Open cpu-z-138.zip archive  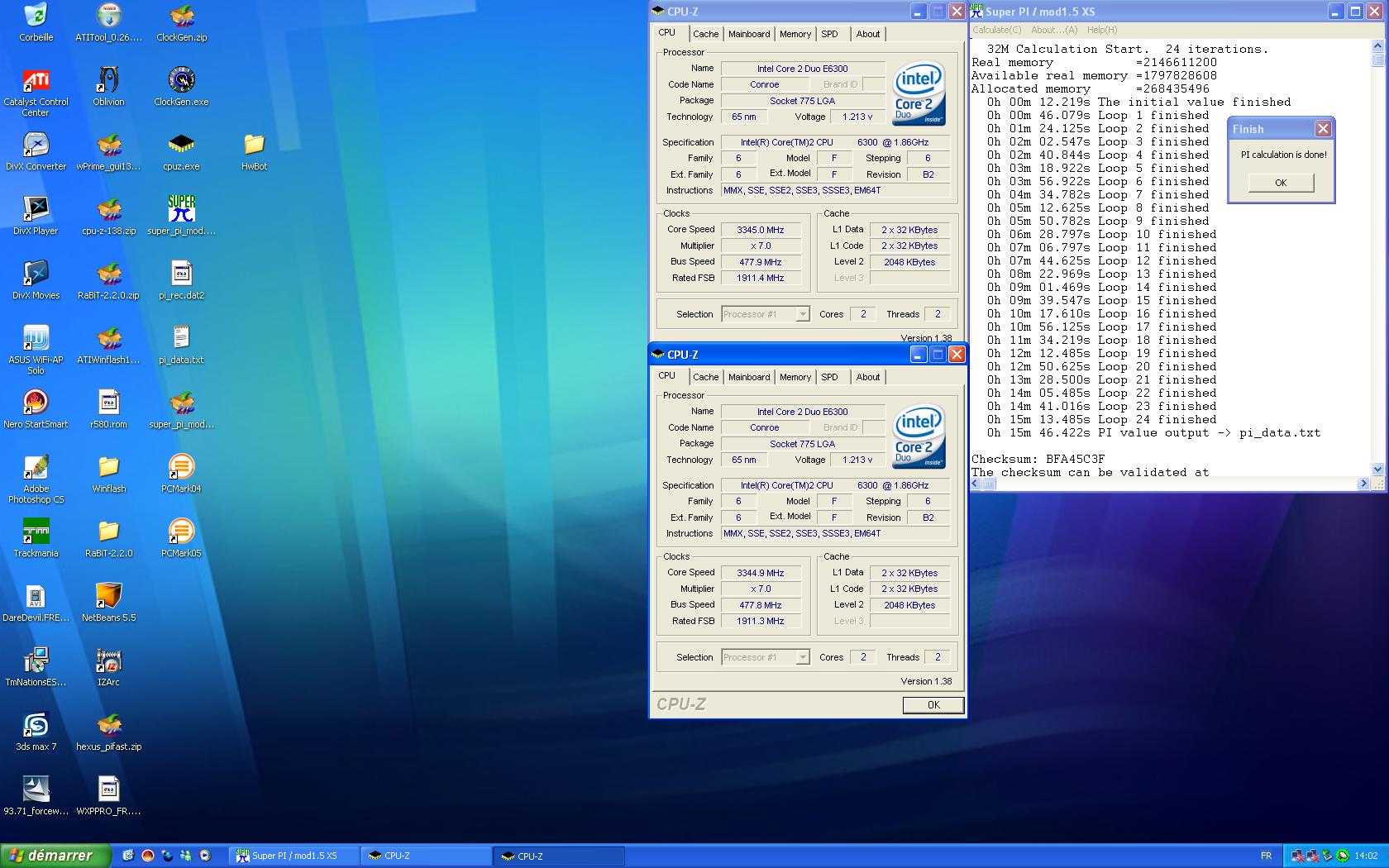[108, 208]
